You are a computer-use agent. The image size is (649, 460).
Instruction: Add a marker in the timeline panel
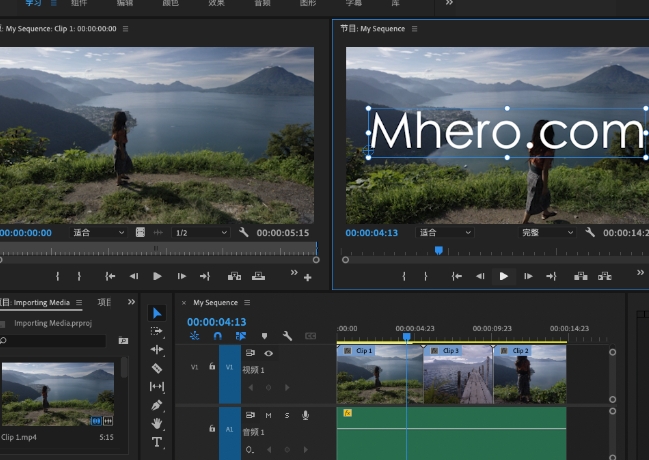(x=264, y=336)
